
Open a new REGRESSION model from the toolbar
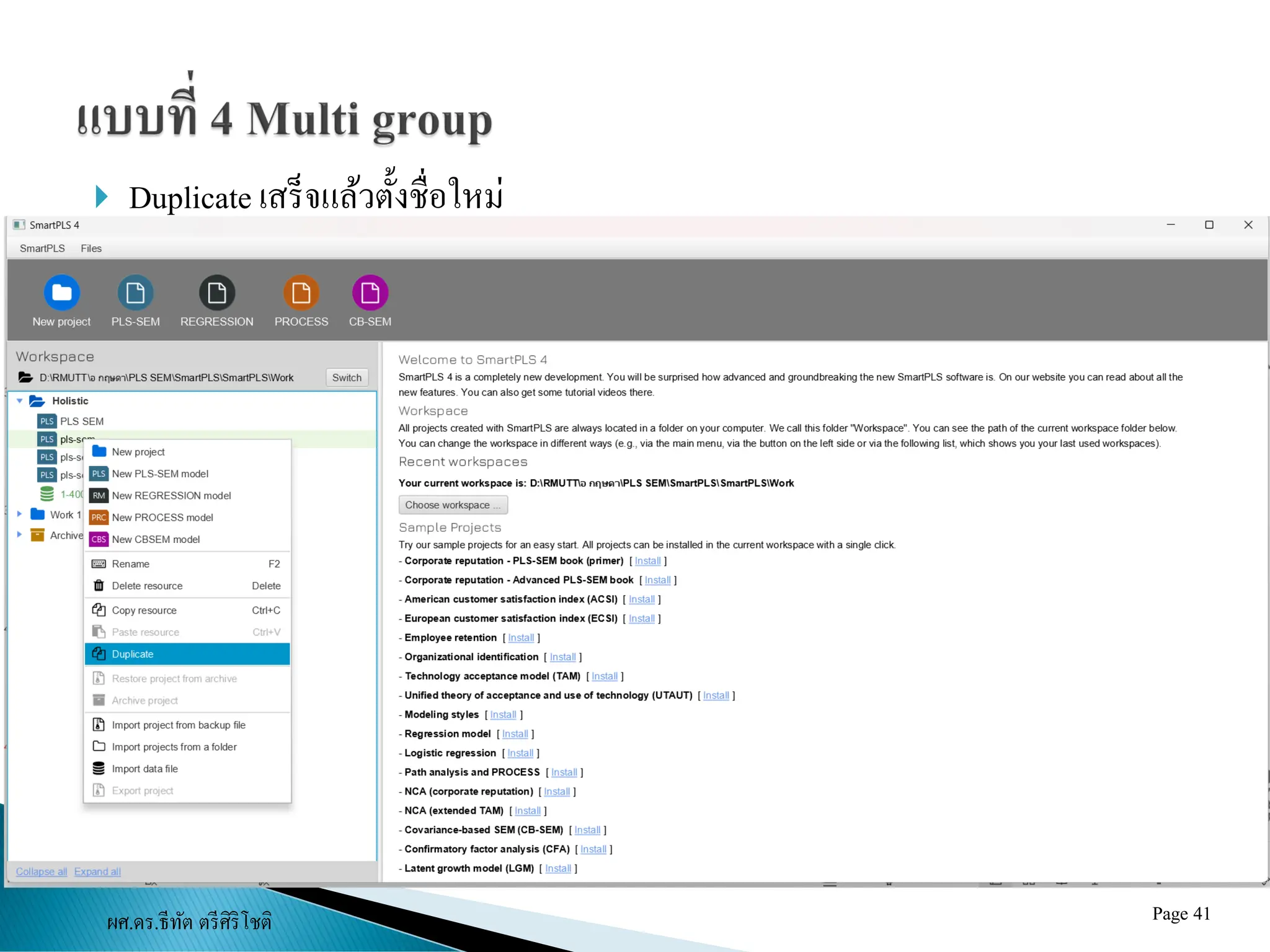click(216, 293)
